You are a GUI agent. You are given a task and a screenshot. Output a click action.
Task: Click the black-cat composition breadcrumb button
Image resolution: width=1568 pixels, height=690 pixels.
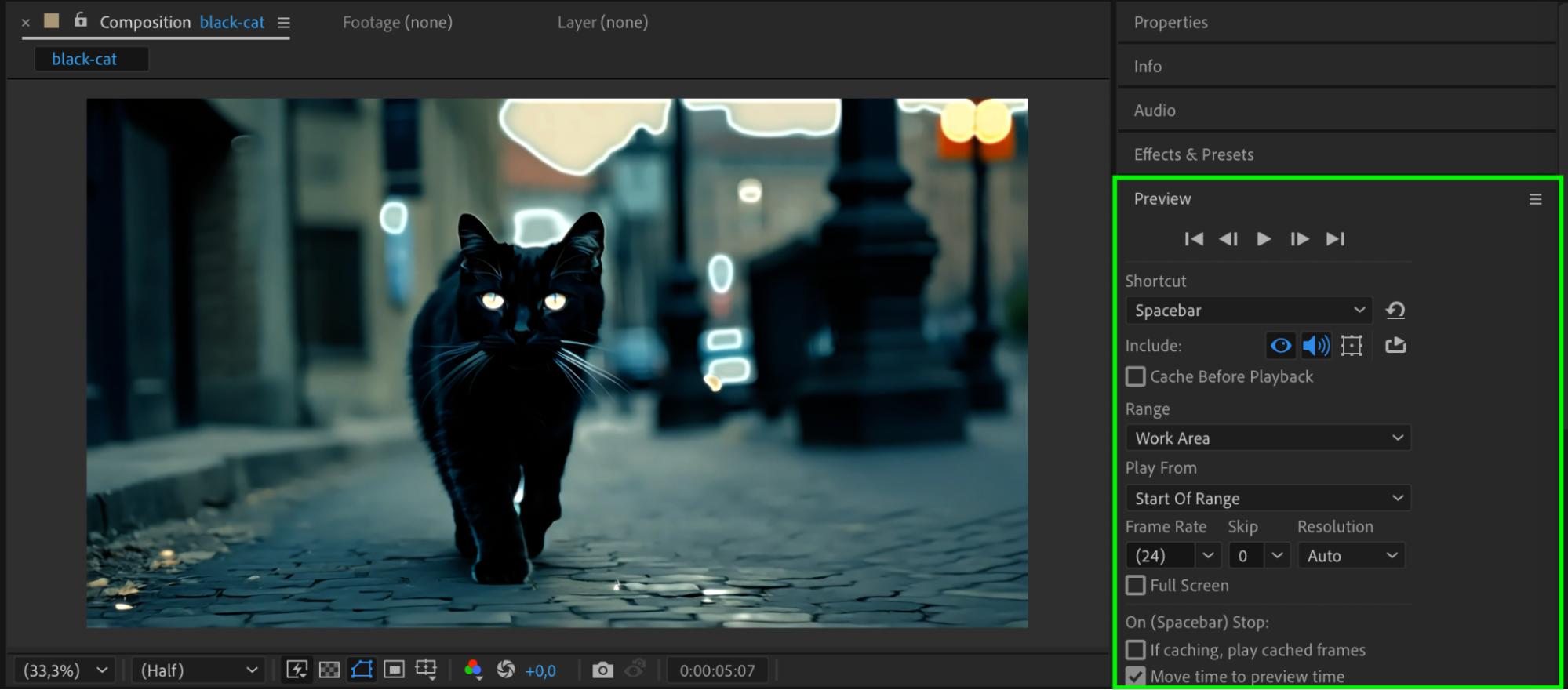click(x=85, y=60)
